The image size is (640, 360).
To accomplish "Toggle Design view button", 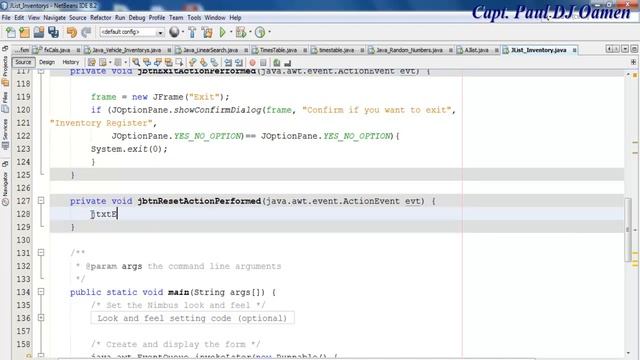I will [47, 62].
